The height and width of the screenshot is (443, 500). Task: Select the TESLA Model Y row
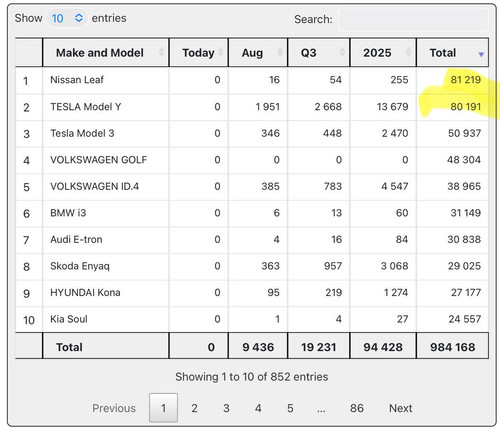[x=252, y=107]
